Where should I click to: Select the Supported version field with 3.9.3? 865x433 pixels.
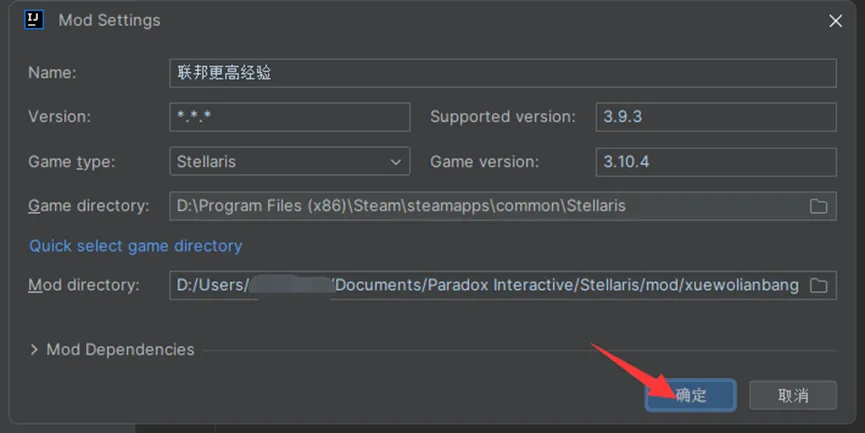(x=715, y=117)
